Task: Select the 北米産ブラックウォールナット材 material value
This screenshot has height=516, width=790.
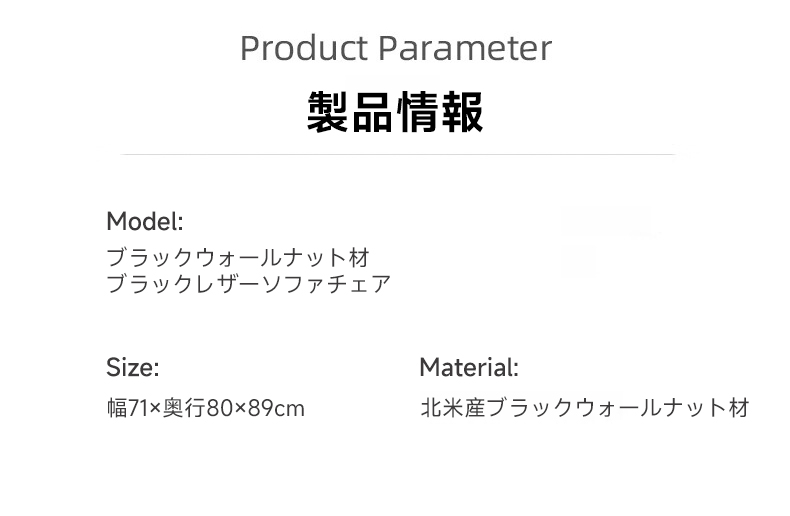Action: (585, 408)
